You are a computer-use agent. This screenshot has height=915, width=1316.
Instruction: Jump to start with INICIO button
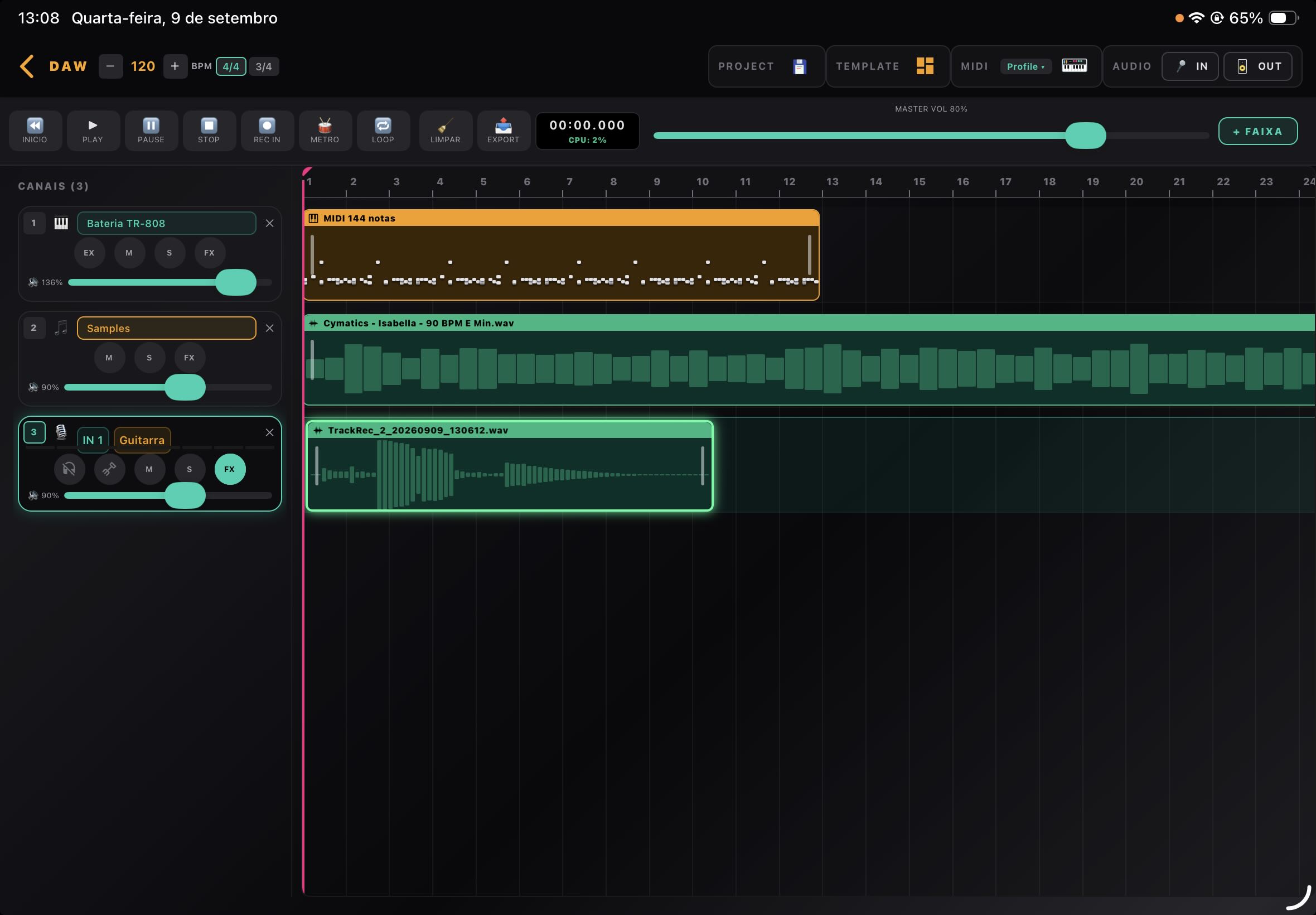point(35,131)
